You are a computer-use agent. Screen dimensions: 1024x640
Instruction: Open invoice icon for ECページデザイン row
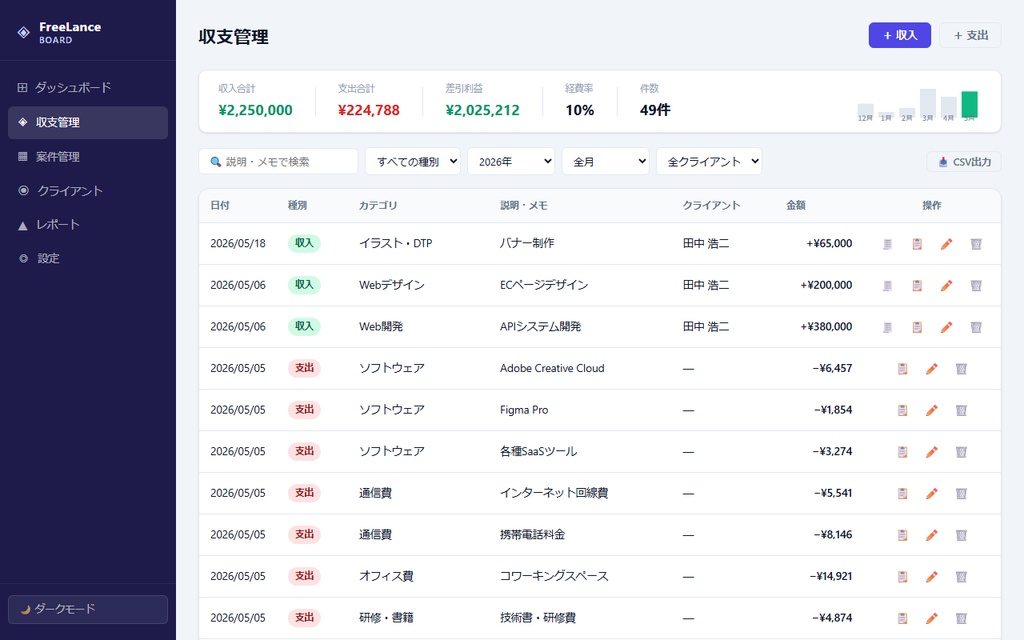(888, 285)
